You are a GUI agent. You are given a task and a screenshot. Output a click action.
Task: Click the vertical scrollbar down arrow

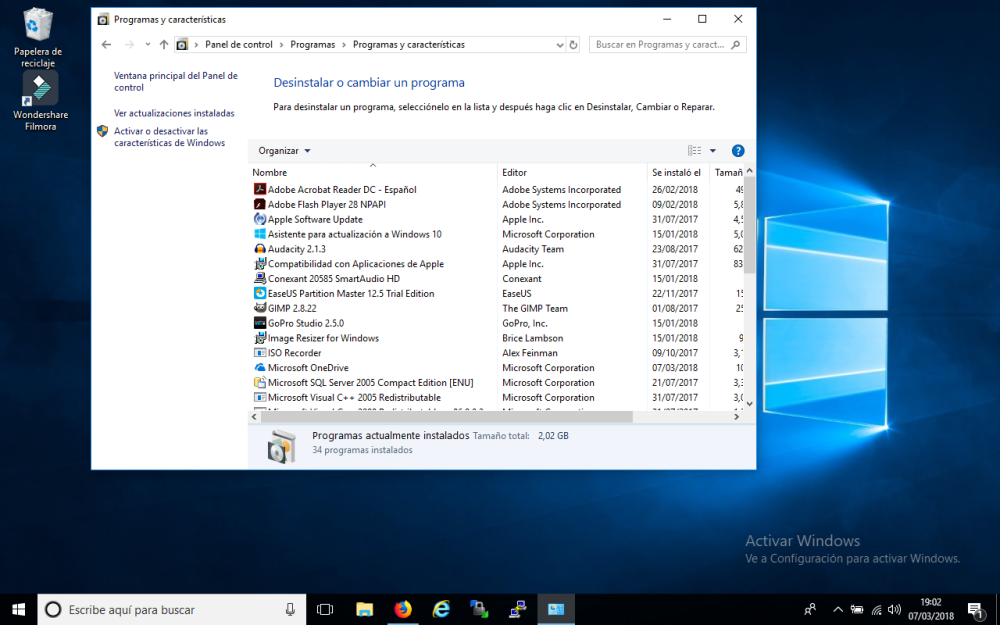coord(749,403)
